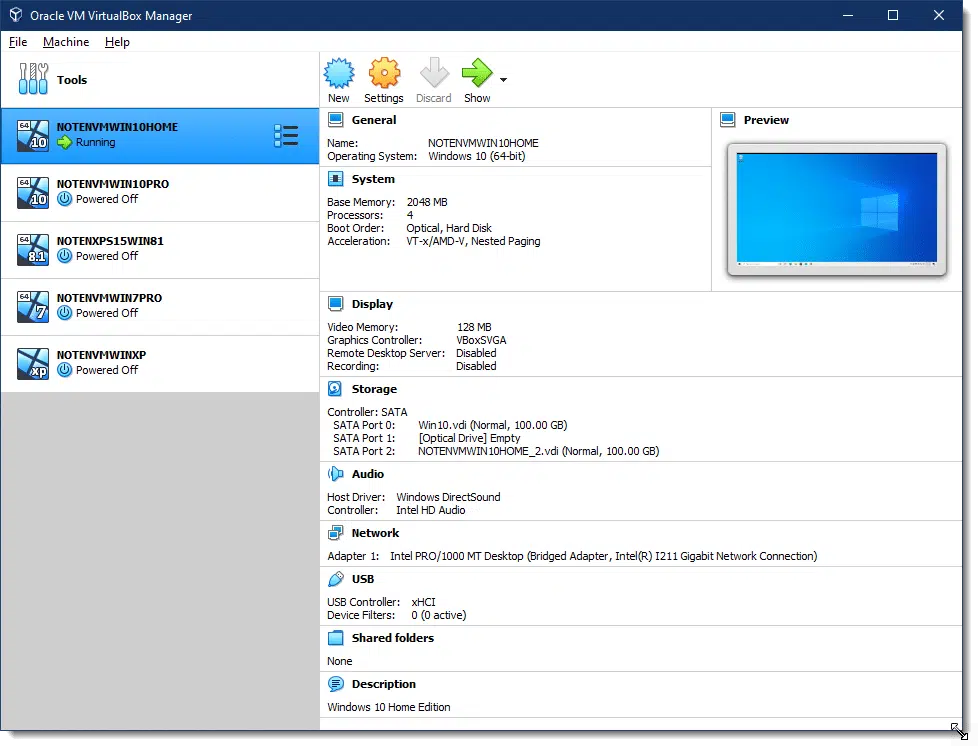Click NOTENVMWIN10PRO Windows 10 OS icon
This screenshot has height=746, width=978.
coord(32,192)
